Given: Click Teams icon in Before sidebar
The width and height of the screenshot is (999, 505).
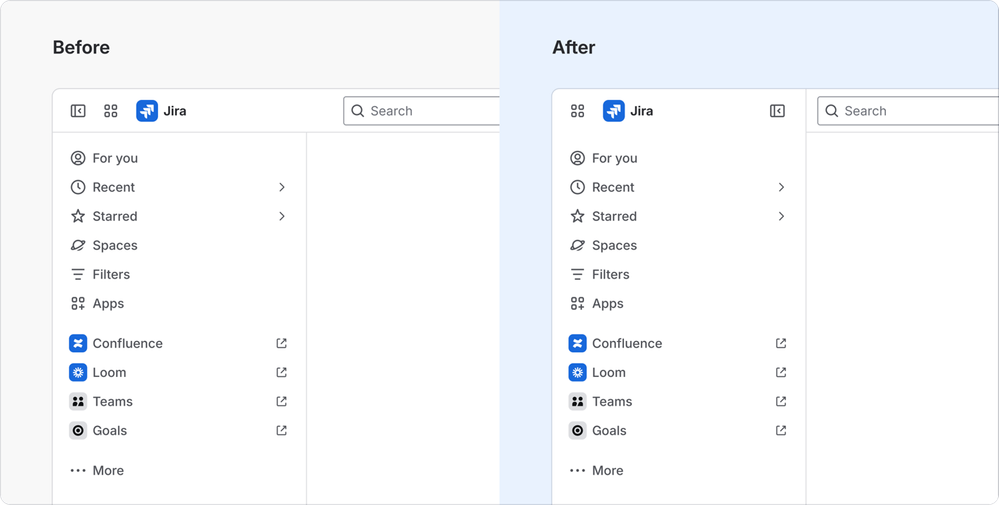Looking at the screenshot, I should (x=78, y=401).
